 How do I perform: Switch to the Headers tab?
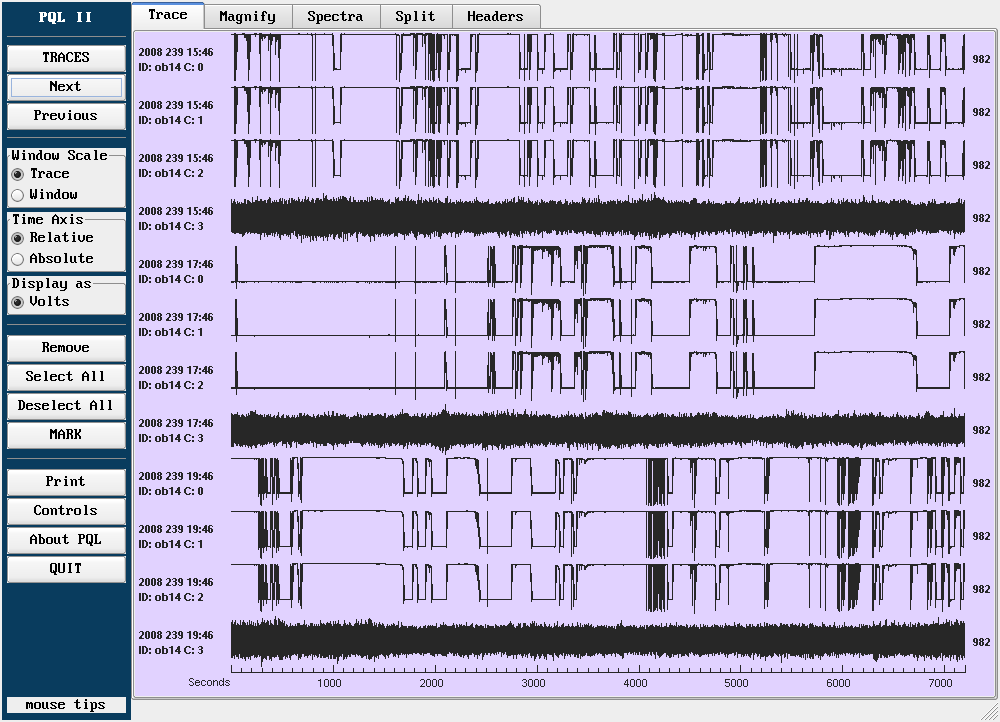click(495, 16)
